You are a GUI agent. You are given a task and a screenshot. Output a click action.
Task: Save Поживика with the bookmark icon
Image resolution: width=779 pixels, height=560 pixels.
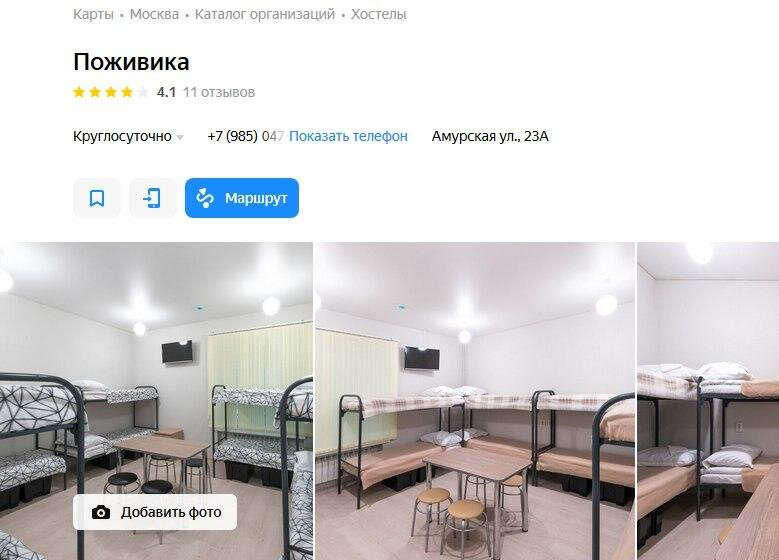(x=97, y=198)
